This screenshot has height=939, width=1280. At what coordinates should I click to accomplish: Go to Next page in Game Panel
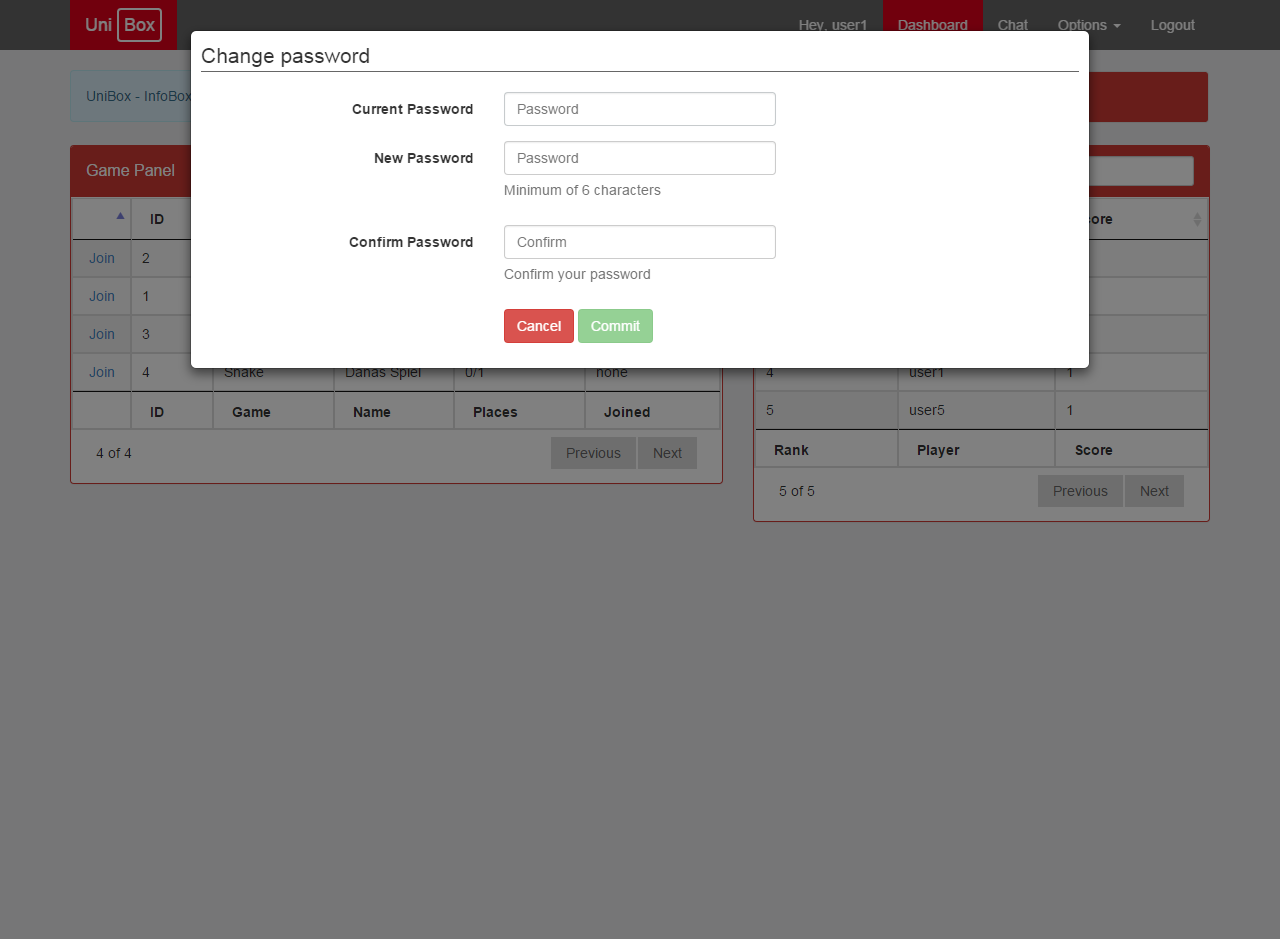coord(667,453)
